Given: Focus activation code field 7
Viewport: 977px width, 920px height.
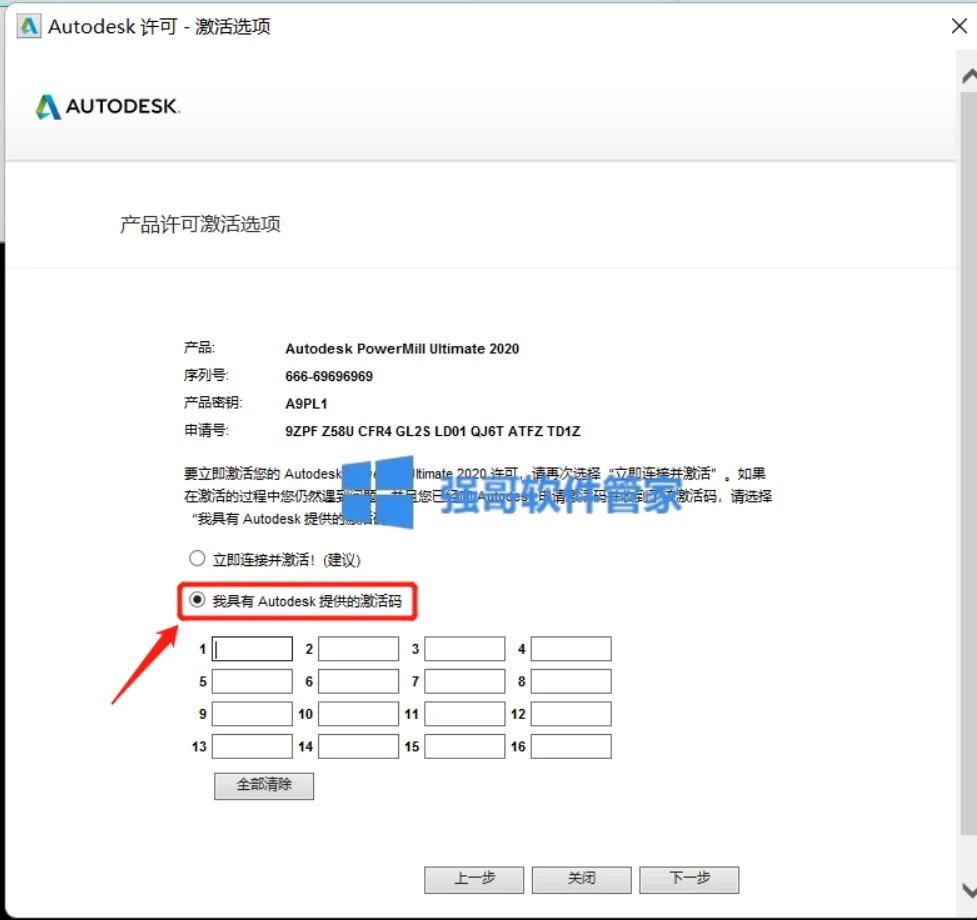Looking at the screenshot, I should (x=465, y=681).
